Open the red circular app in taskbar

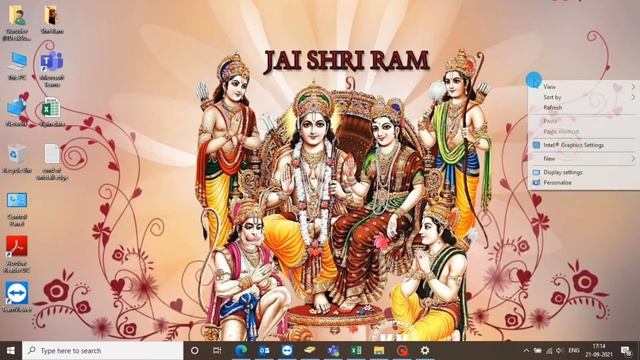(x=402, y=351)
